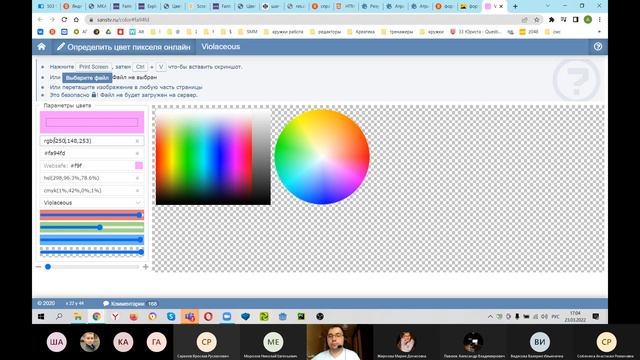Open the 'SMM' bookmarks folder
The height and width of the screenshot is (360, 640).
pos(248,31)
